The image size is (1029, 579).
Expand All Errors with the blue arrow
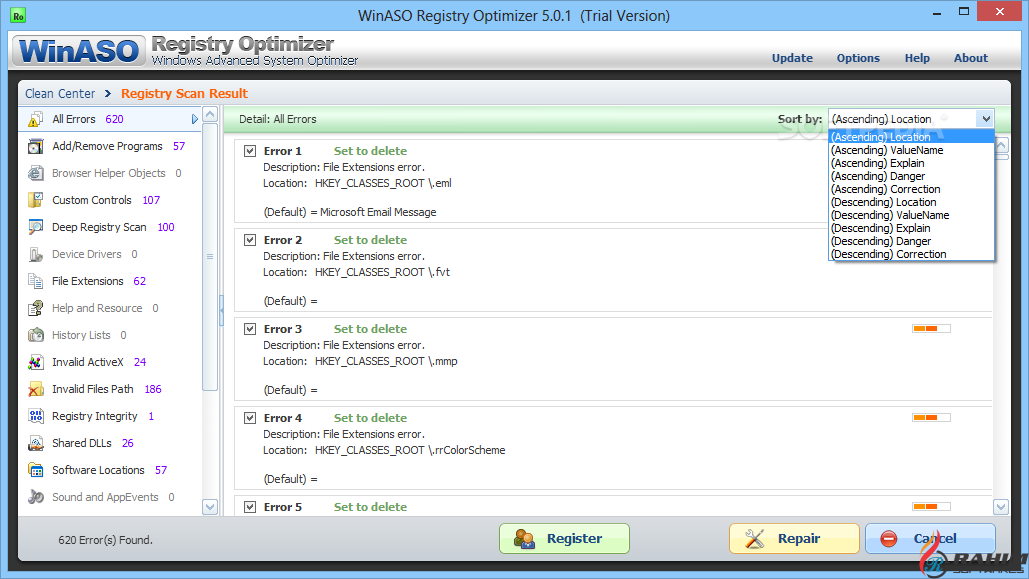[x=194, y=119]
